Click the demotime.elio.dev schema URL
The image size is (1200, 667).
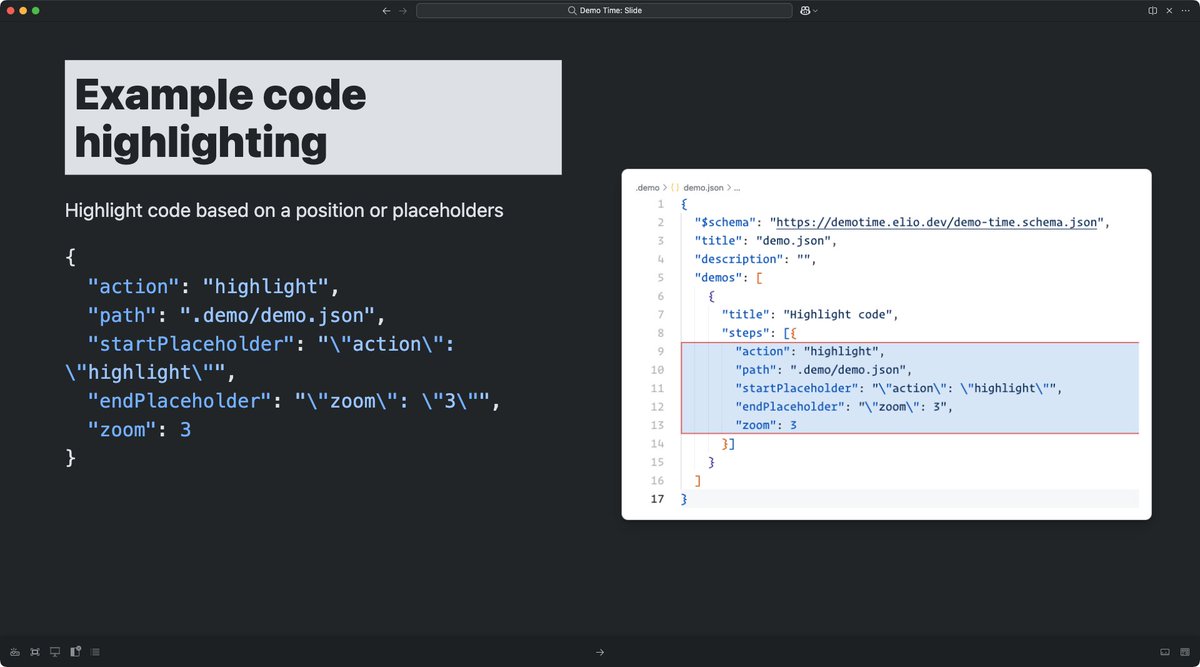937,223
